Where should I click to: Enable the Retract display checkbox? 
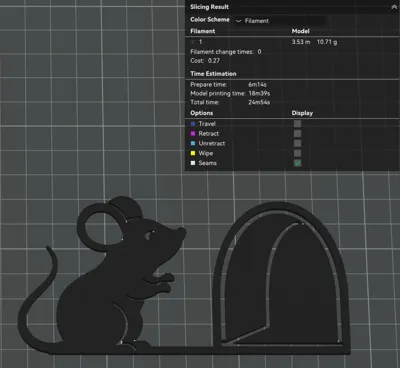tap(297, 134)
